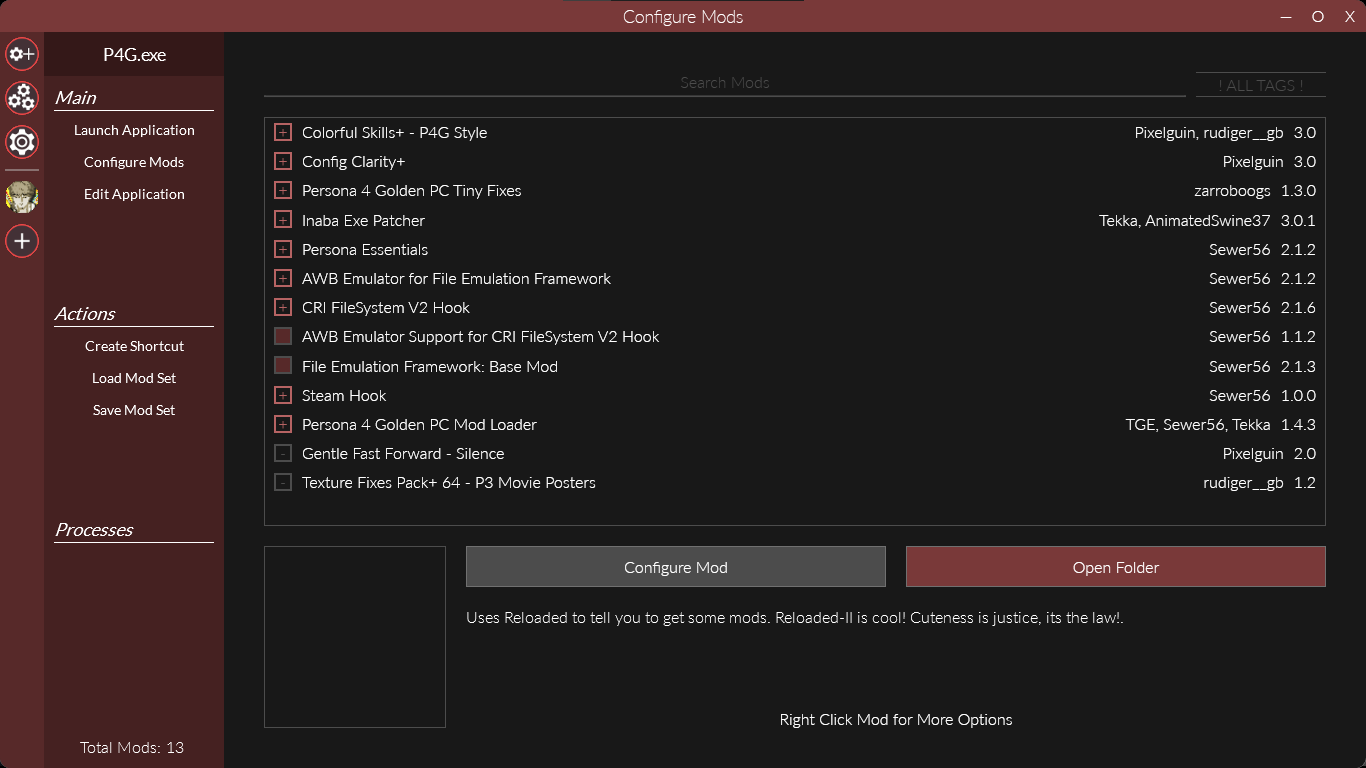
Task: Minimize the Configure Mods window
Action: [x=1285, y=16]
